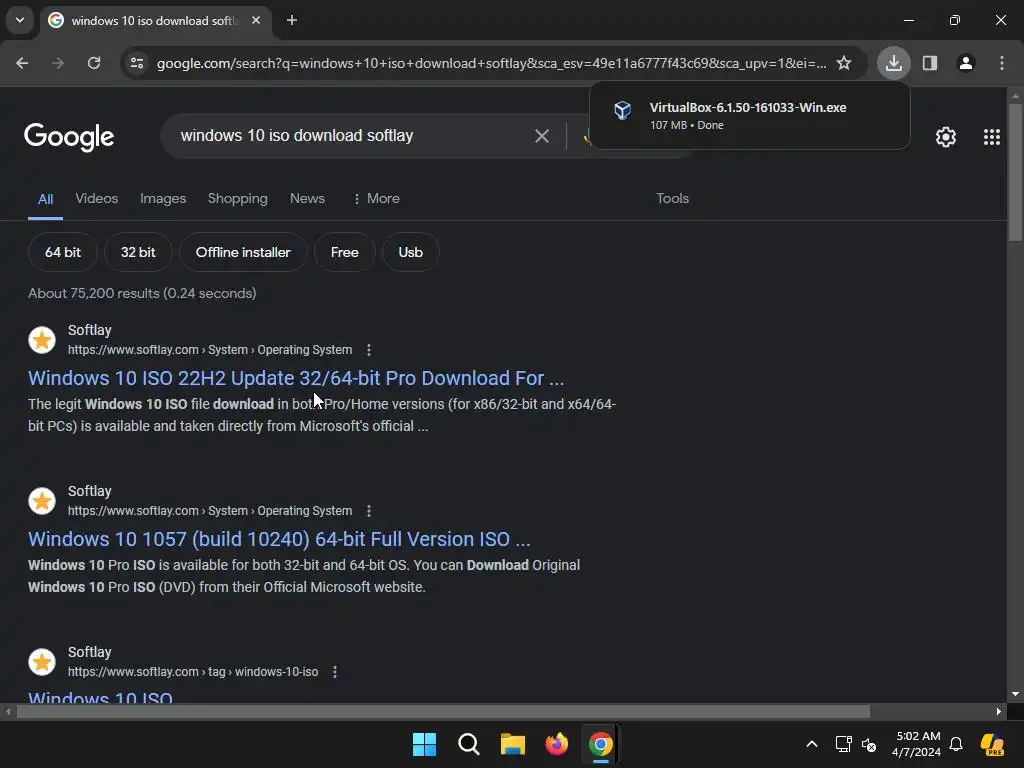Viewport: 1024px width, 768px height.
Task: Open the Google apps grid
Action: tap(991, 136)
